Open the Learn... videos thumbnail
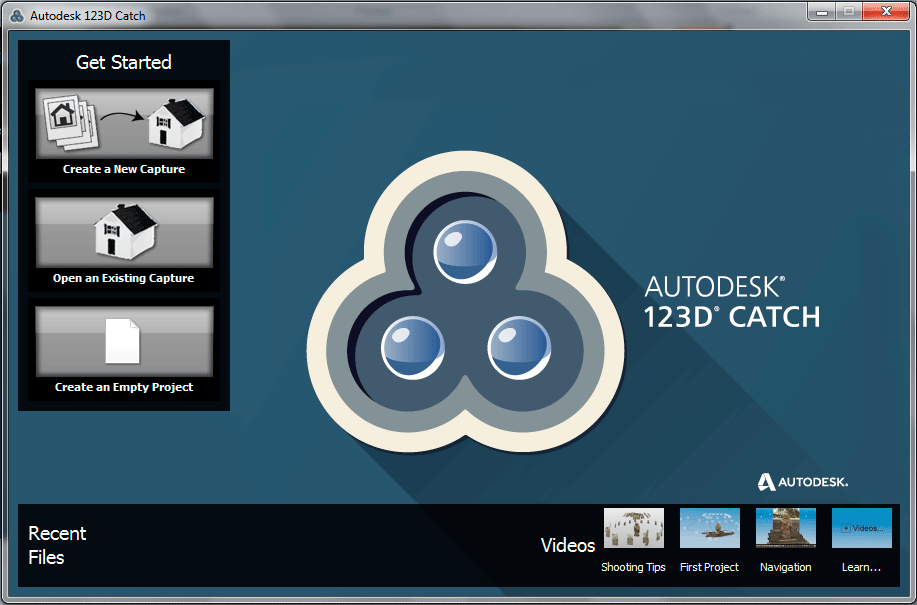 point(861,528)
